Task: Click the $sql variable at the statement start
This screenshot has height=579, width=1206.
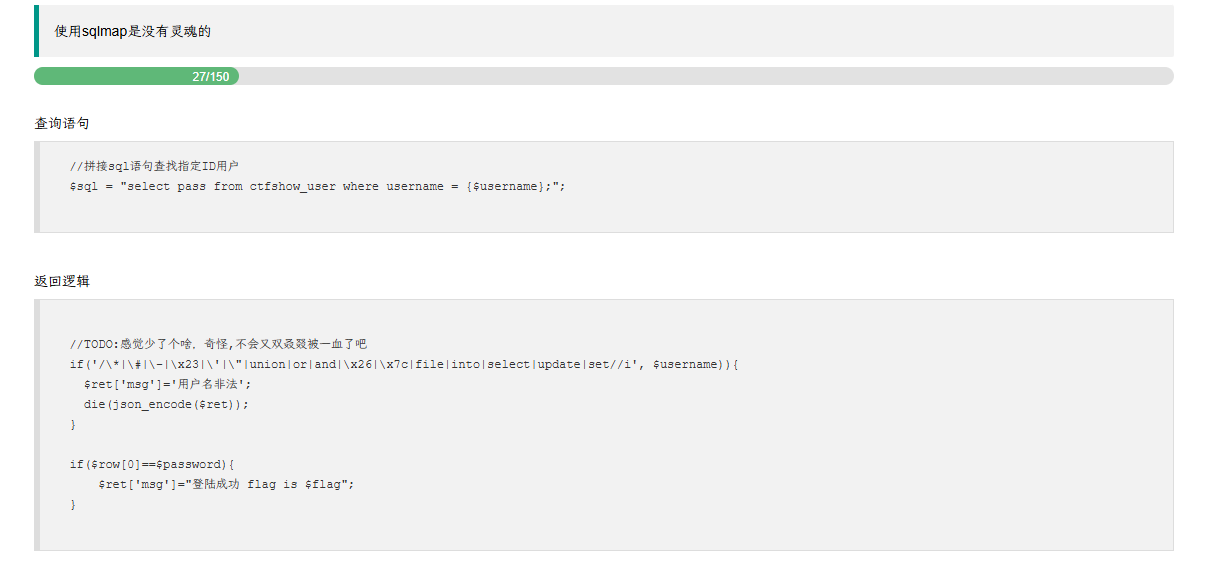Action: tap(84, 186)
